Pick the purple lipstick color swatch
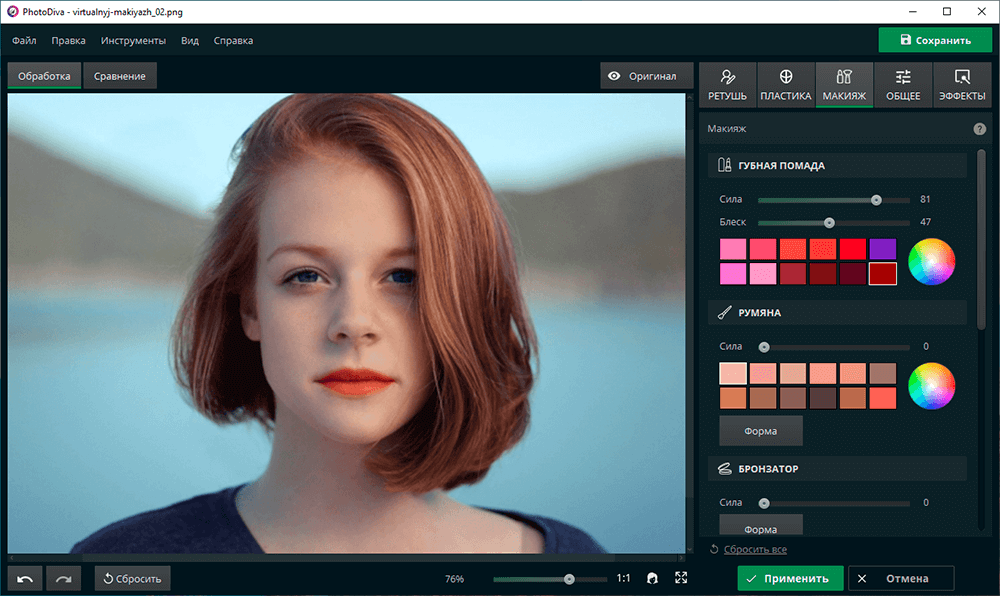1000x596 pixels. tap(883, 249)
